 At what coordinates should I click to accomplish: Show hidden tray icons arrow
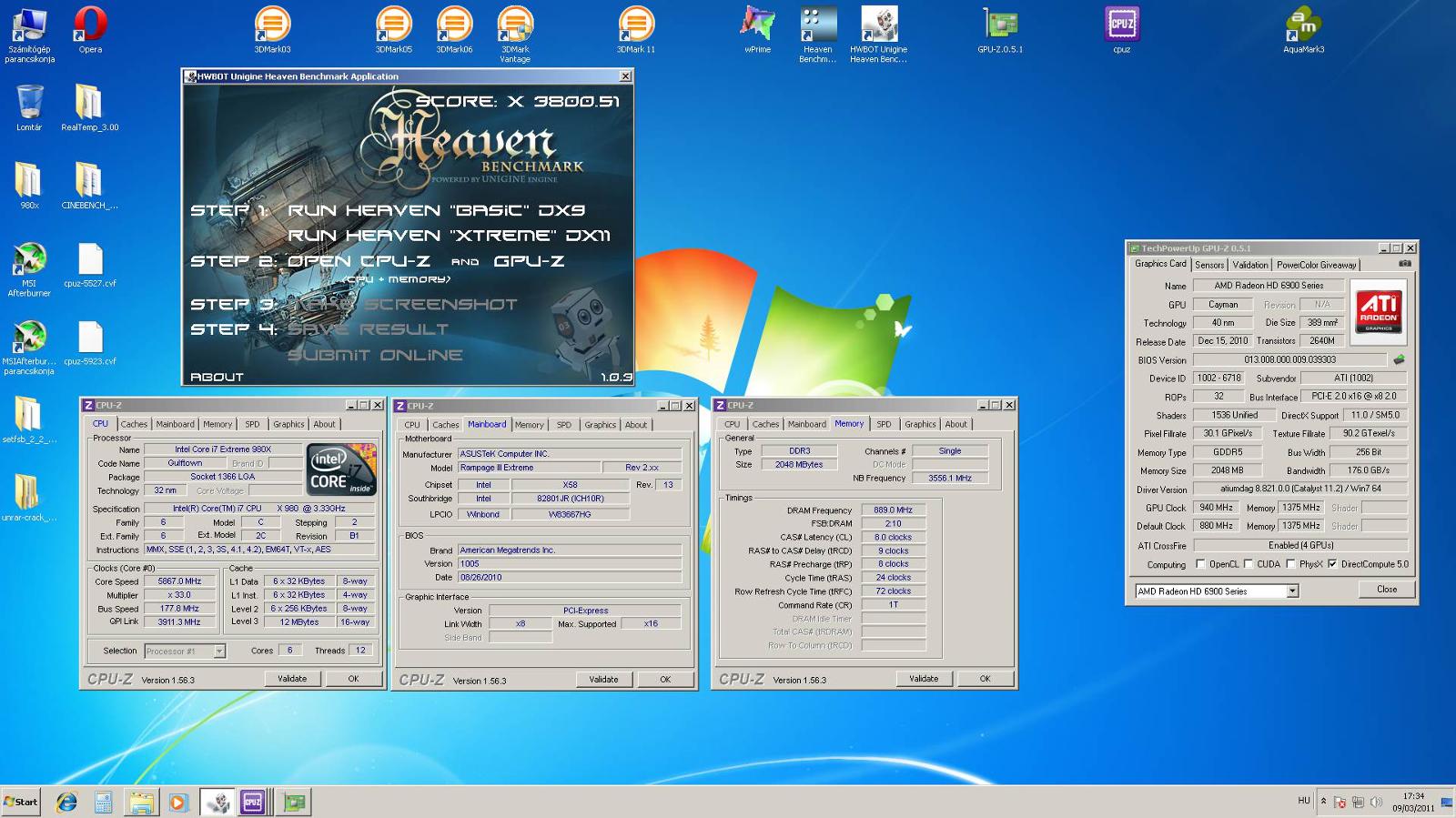1323,802
